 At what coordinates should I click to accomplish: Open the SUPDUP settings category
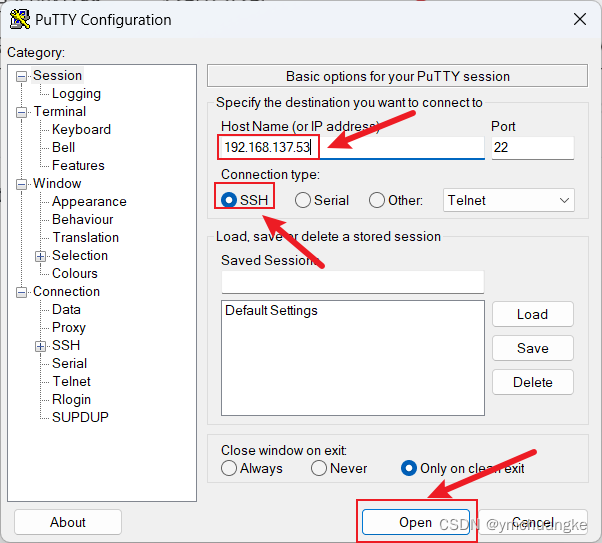(80, 417)
